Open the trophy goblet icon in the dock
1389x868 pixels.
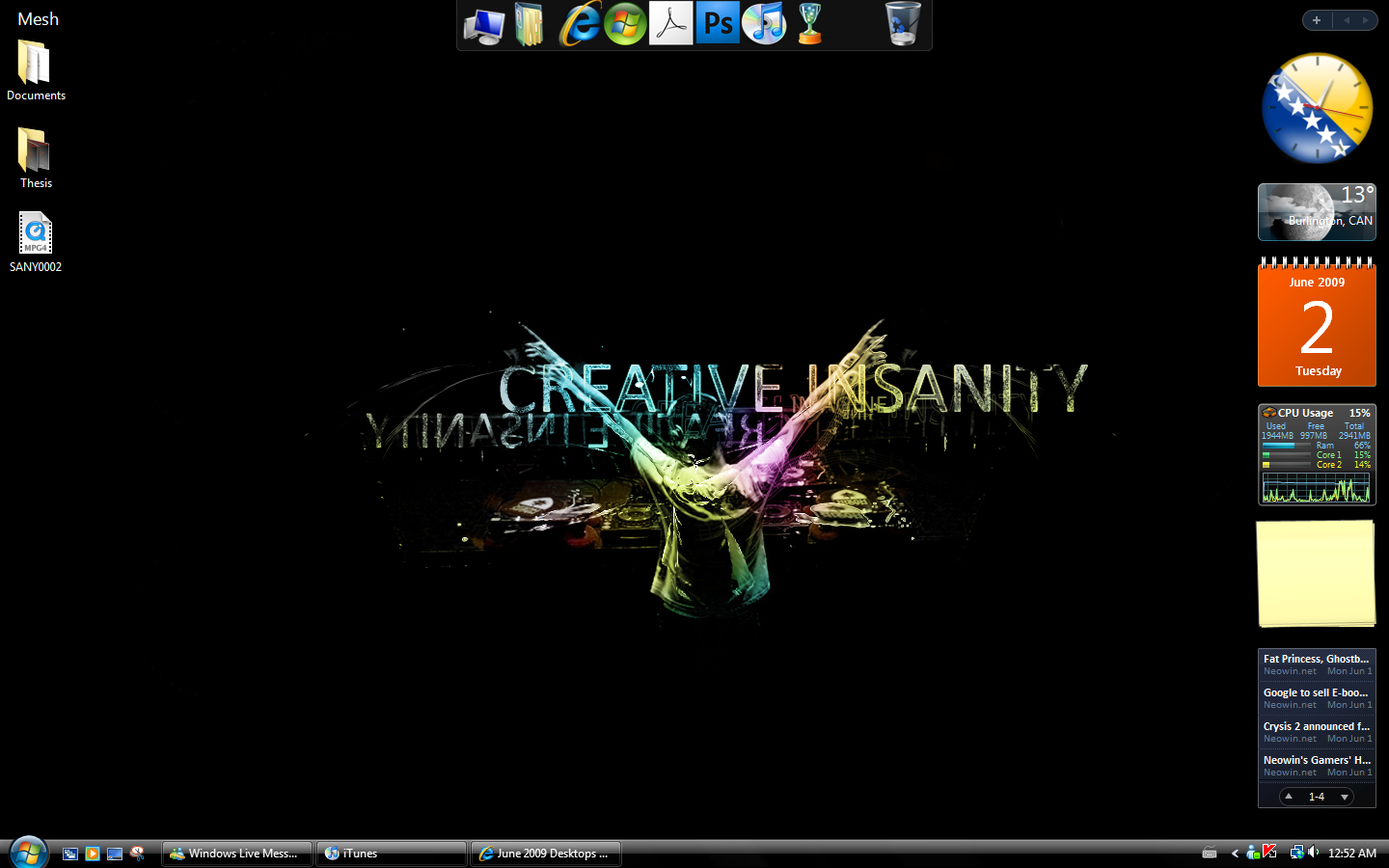[x=810, y=24]
